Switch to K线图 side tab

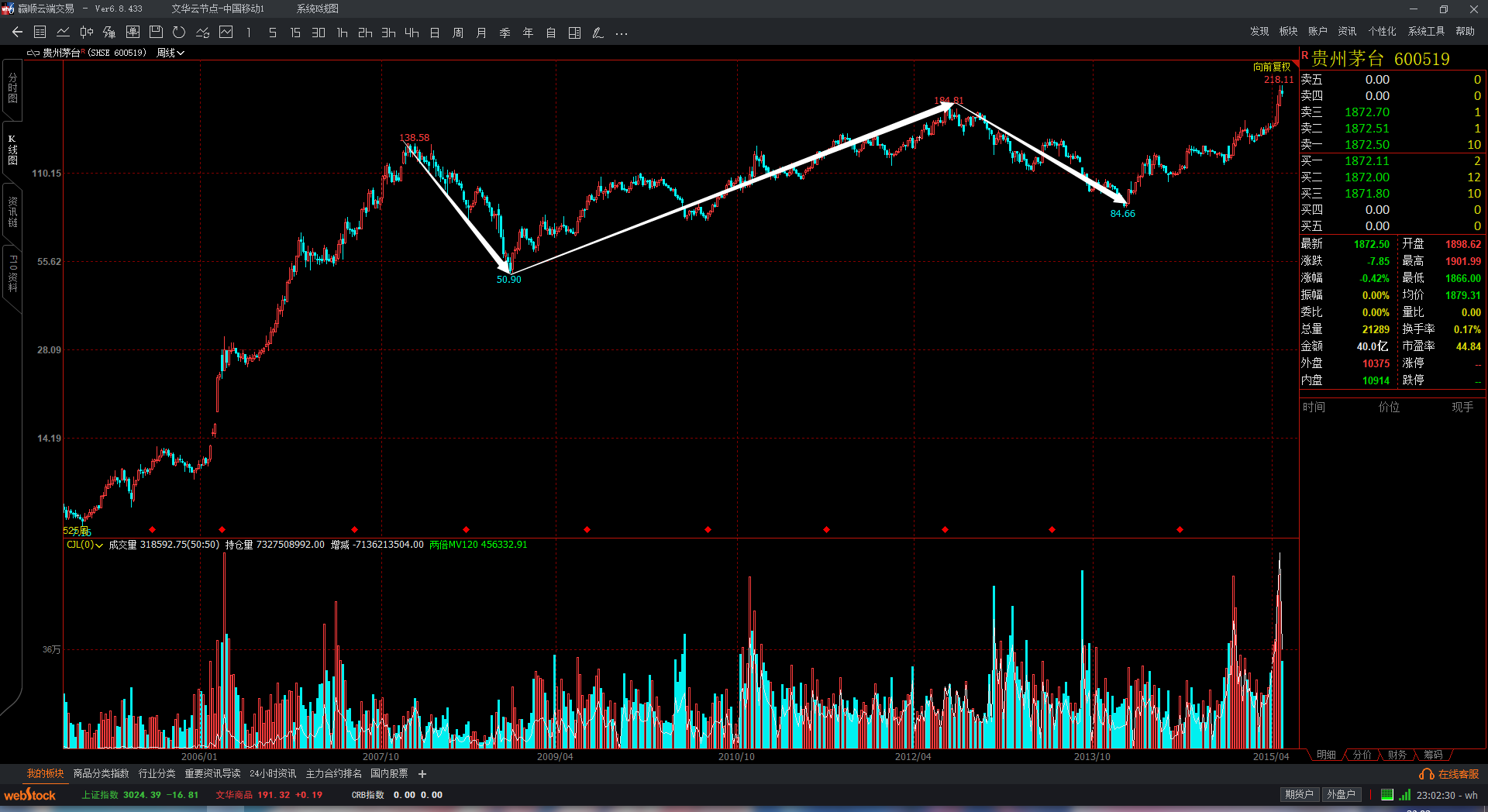click(x=12, y=150)
